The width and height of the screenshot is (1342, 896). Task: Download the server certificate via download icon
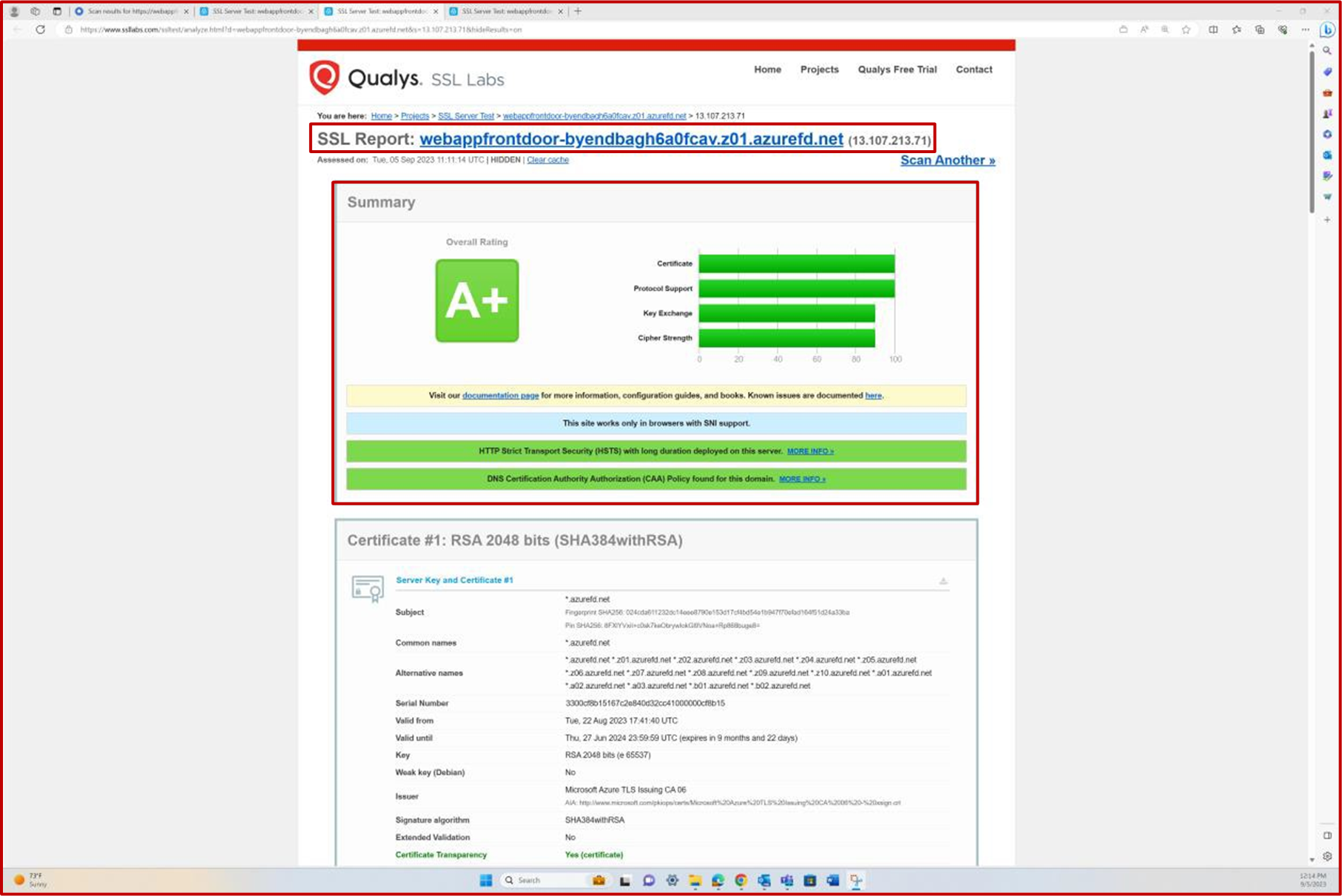tap(943, 582)
